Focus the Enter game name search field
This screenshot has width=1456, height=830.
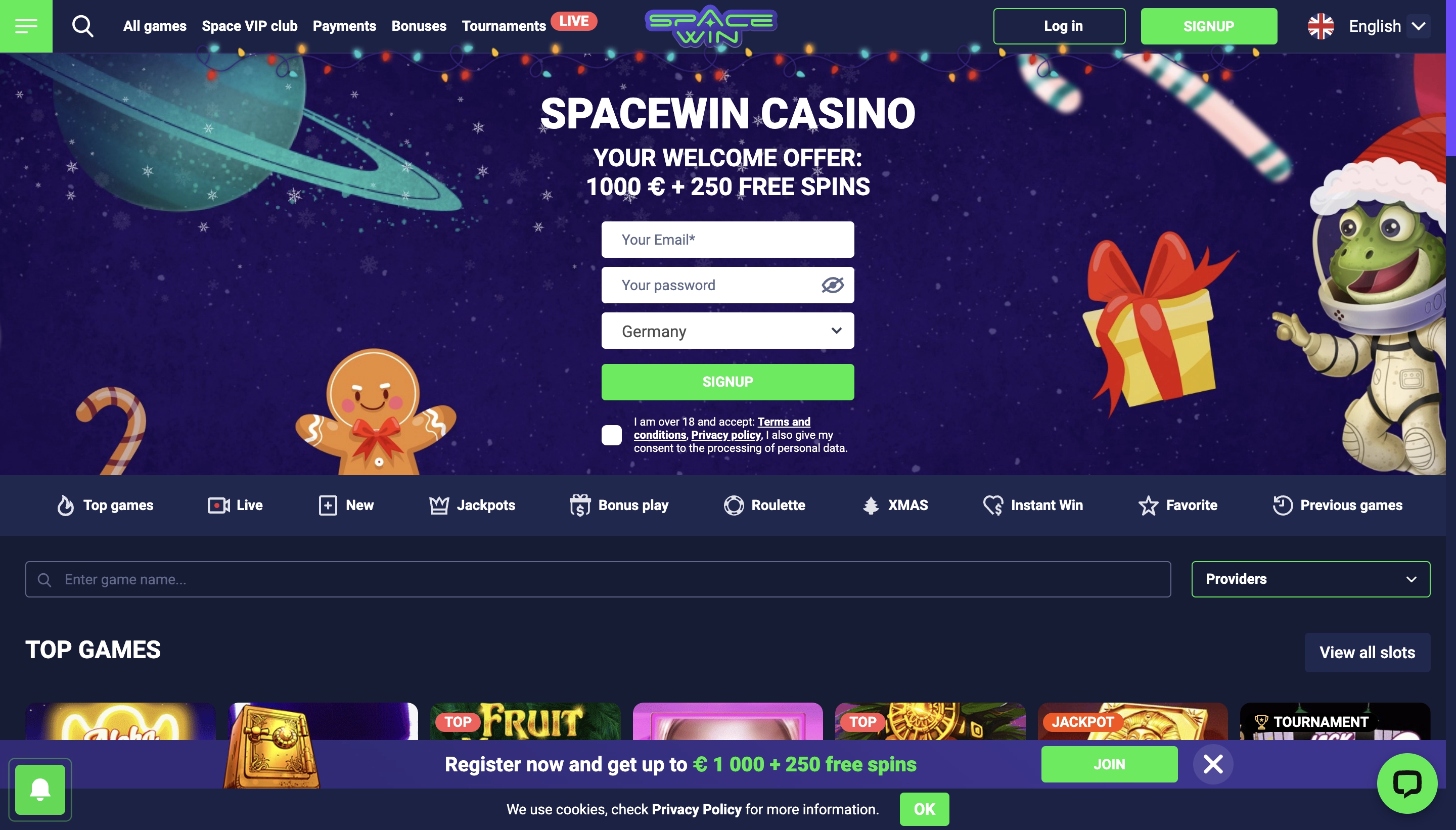pyautogui.click(x=598, y=579)
